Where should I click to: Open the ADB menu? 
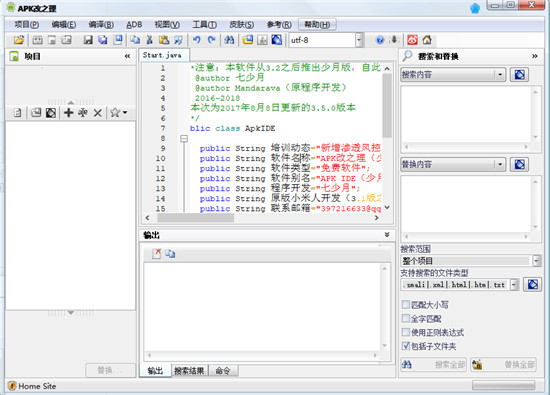pyautogui.click(x=134, y=25)
